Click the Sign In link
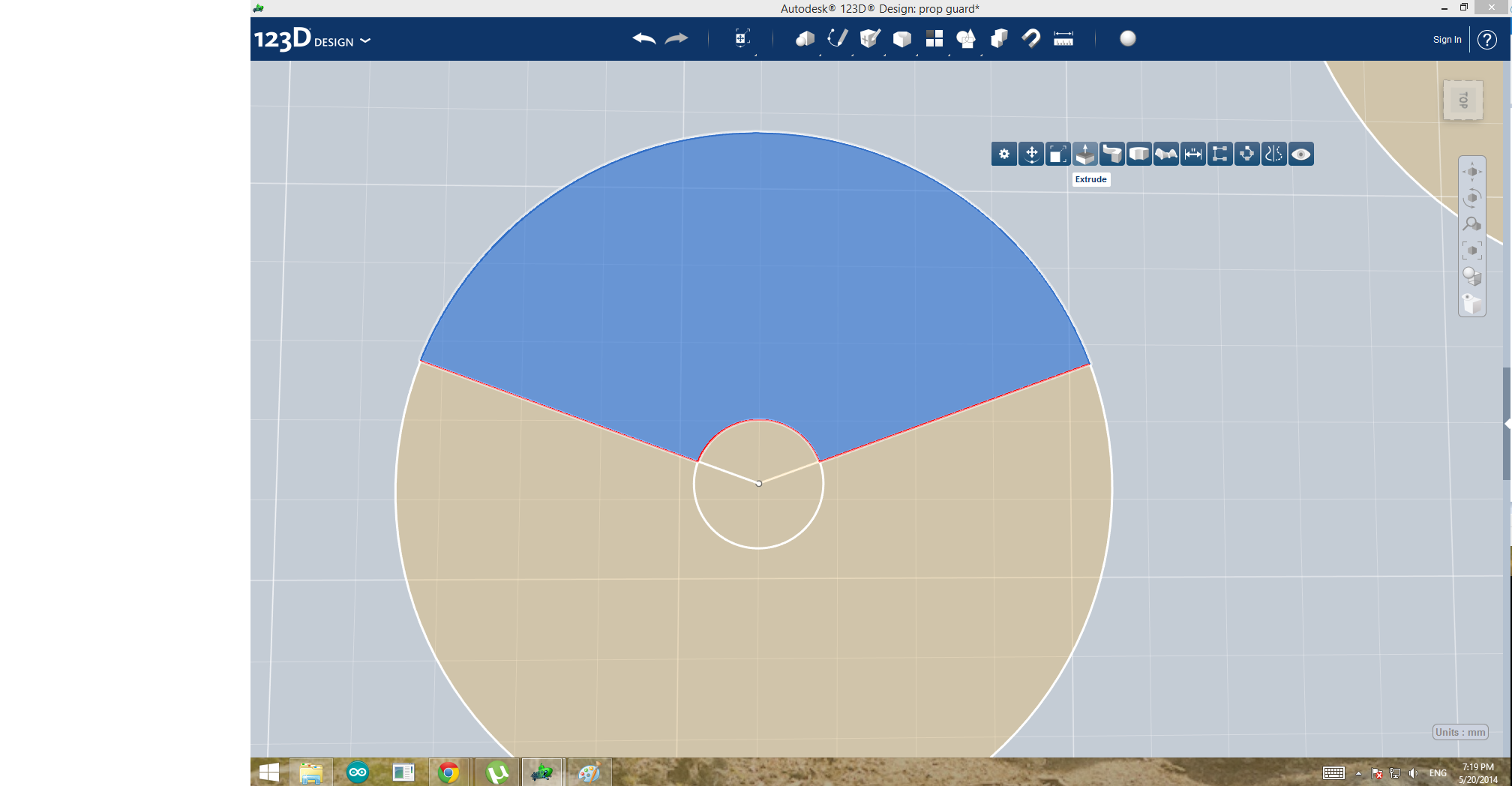Image resolution: width=1512 pixels, height=786 pixels. coord(1447,40)
